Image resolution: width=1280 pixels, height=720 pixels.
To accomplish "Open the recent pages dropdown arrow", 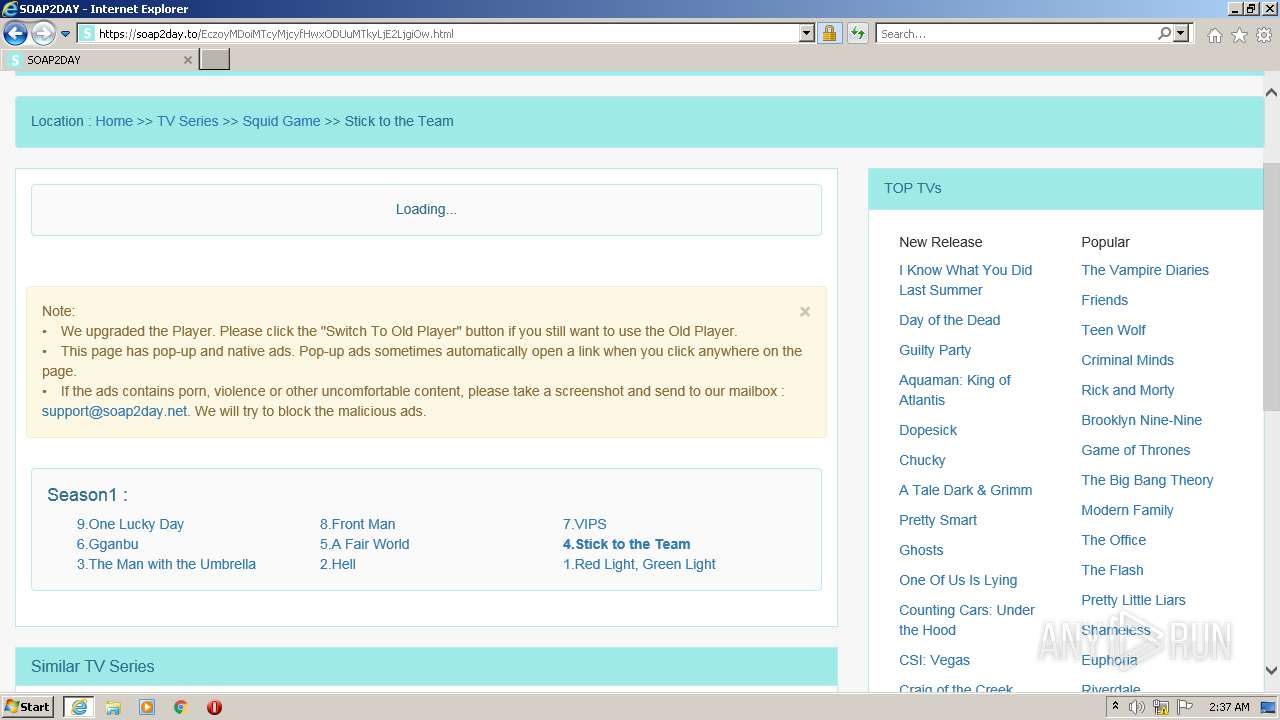I will pos(65,34).
